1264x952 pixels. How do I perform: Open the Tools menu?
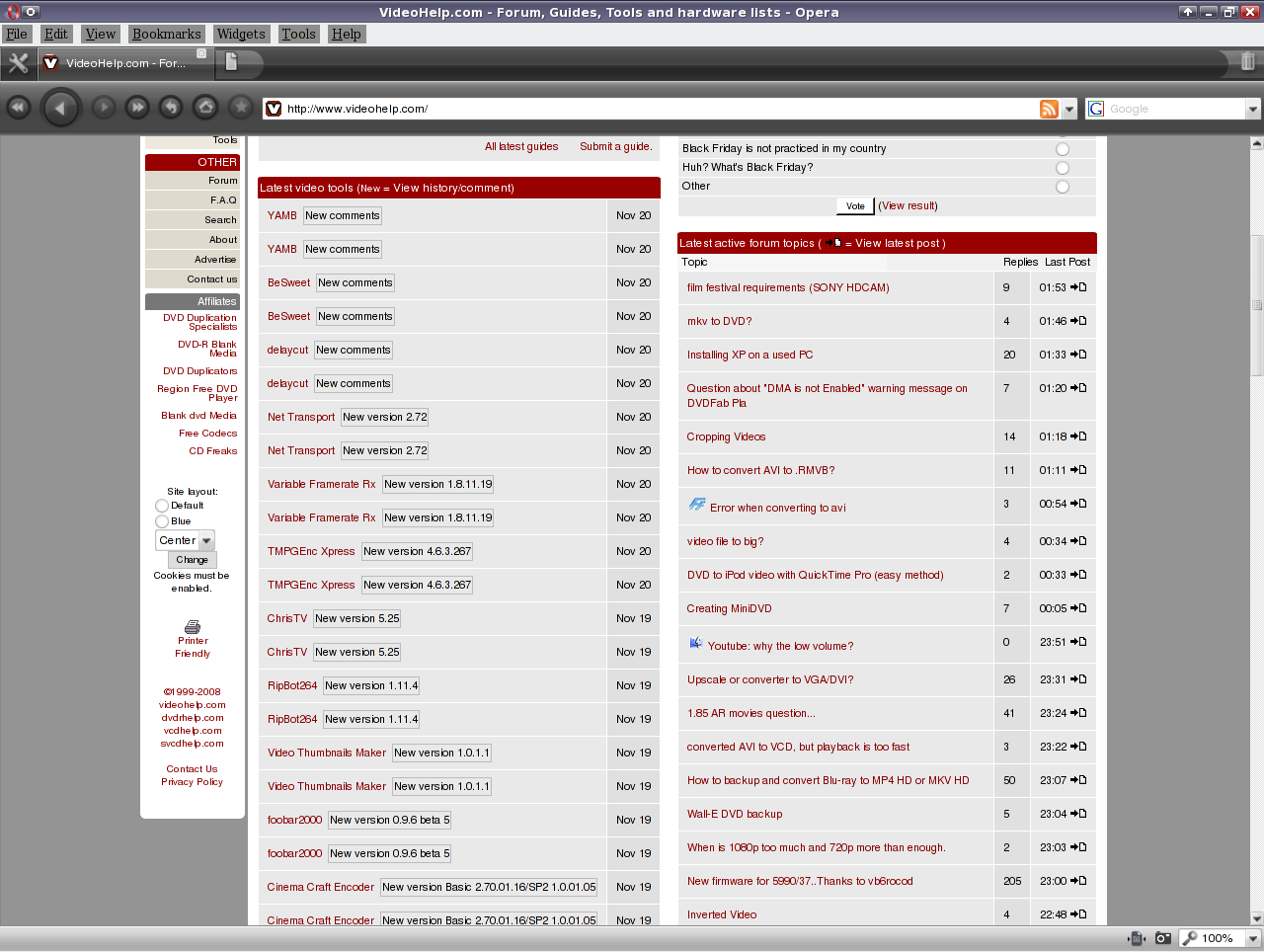299,34
